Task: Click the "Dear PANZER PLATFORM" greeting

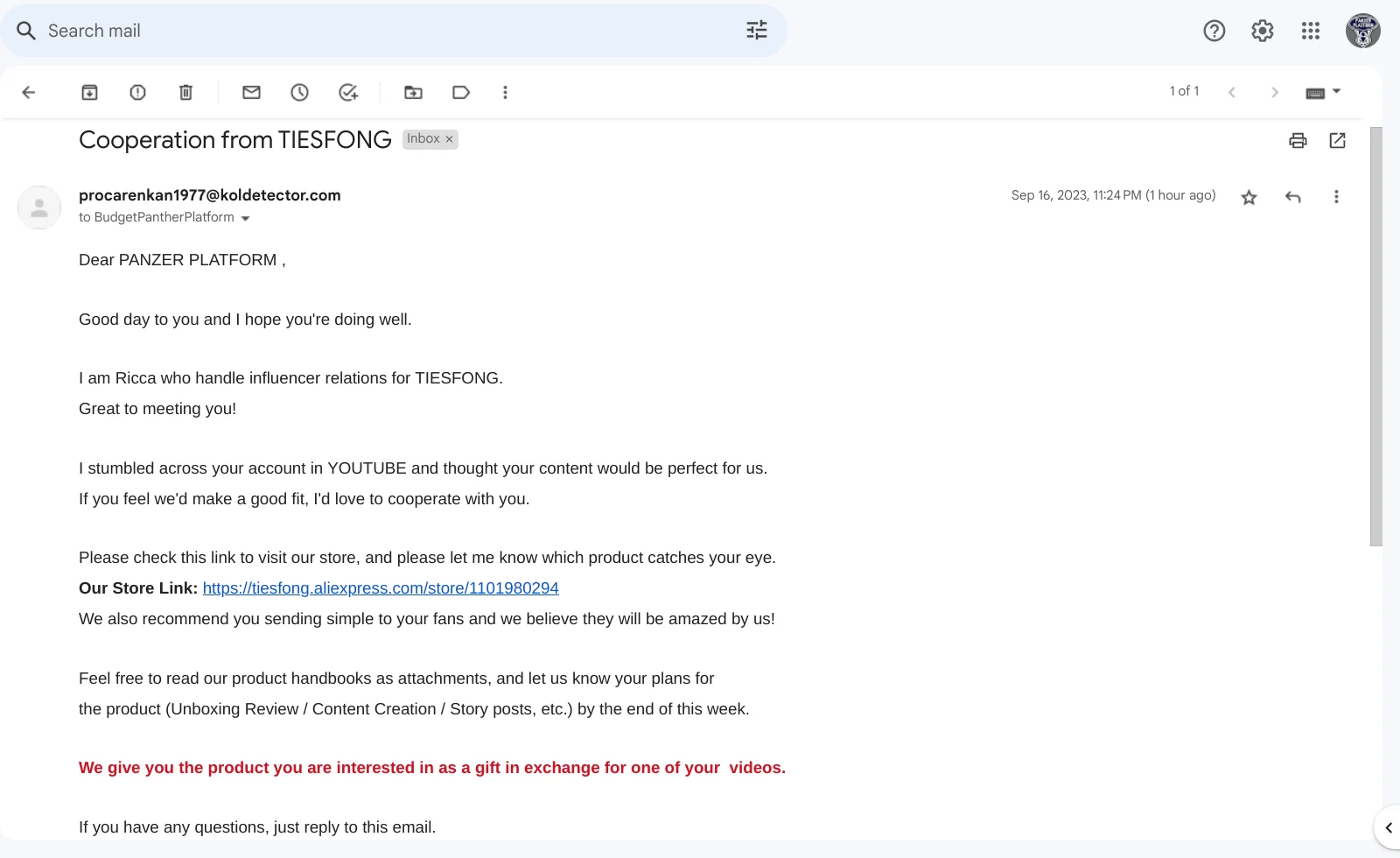Action: (x=182, y=260)
